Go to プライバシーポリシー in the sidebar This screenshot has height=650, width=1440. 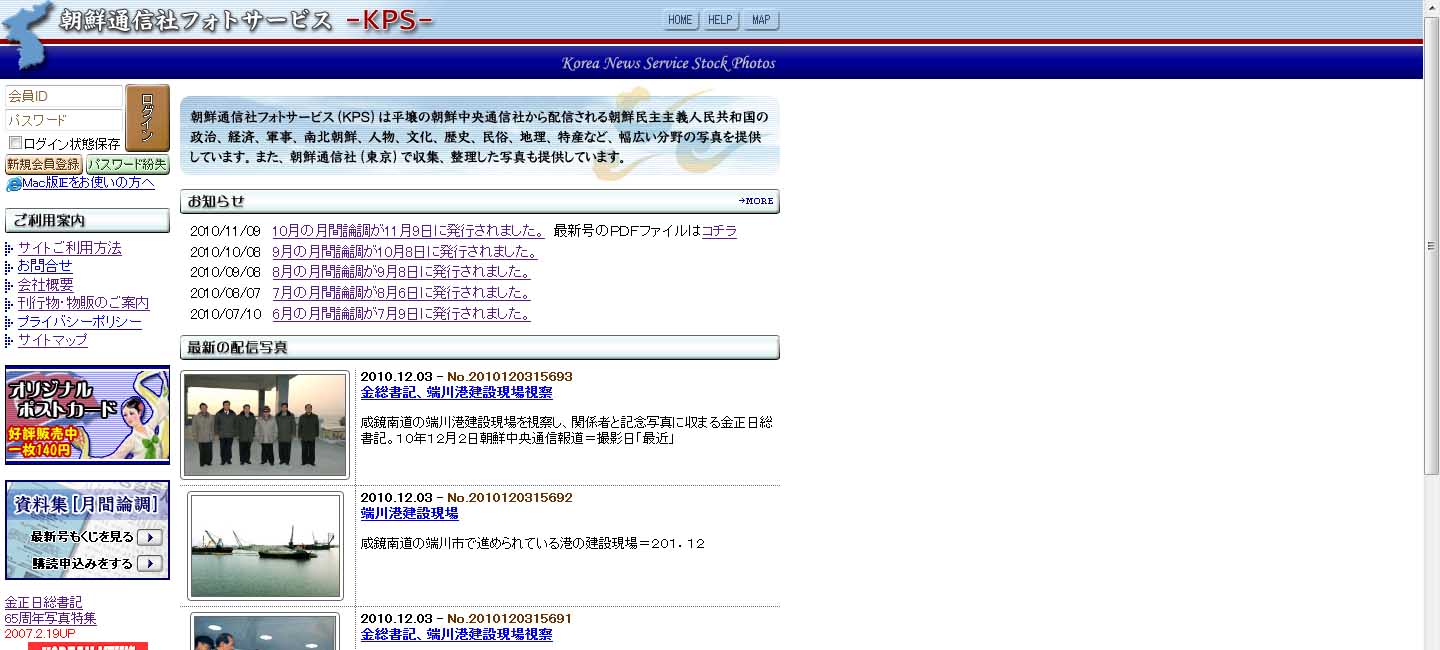tap(79, 322)
